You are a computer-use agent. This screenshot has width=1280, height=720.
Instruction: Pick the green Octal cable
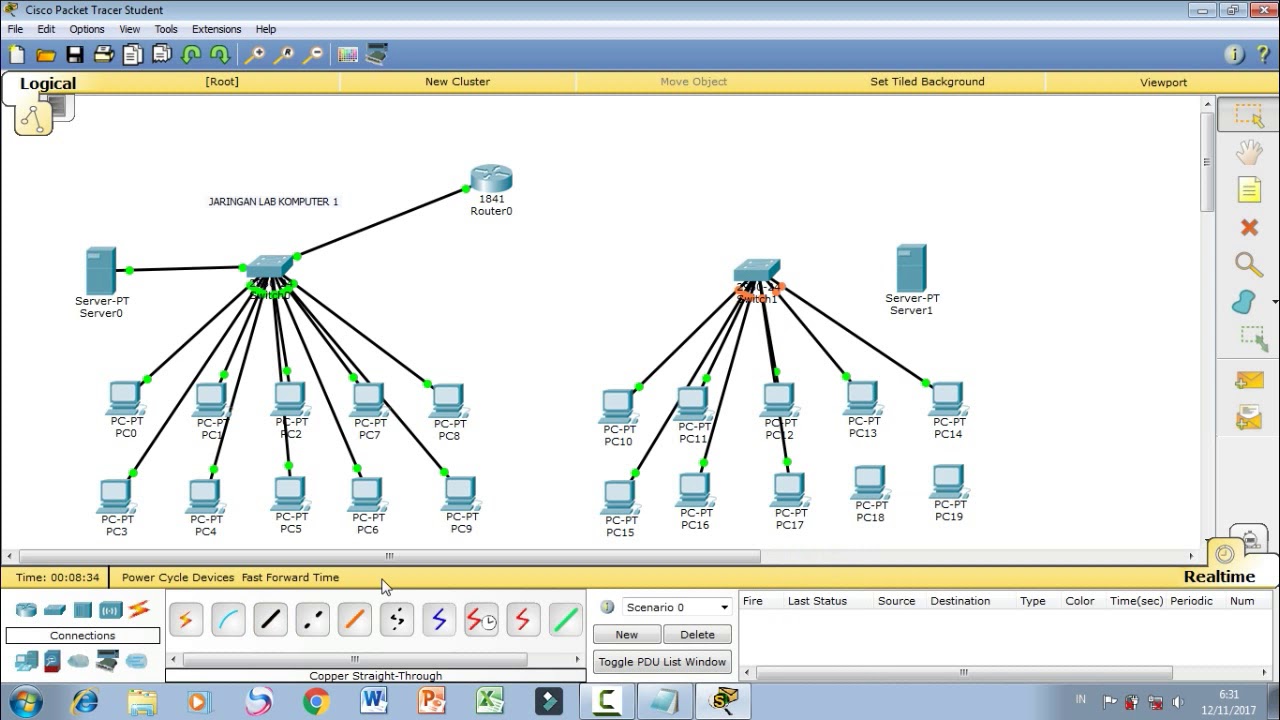[x=565, y=621]
